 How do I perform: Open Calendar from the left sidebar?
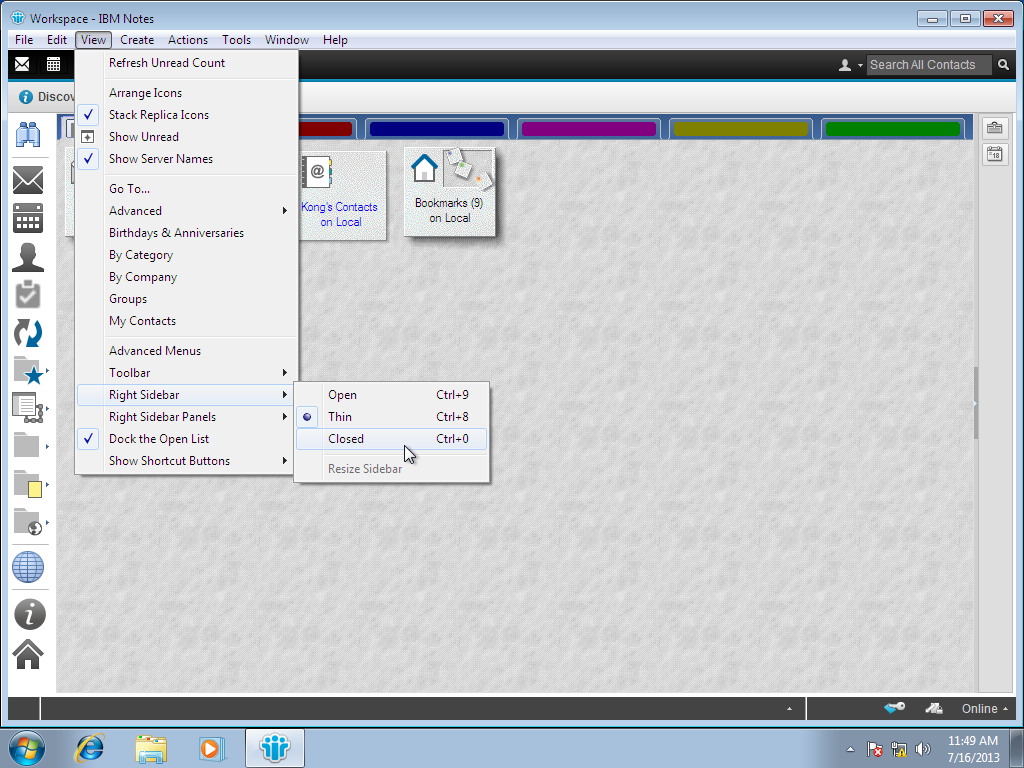point(28,218)
